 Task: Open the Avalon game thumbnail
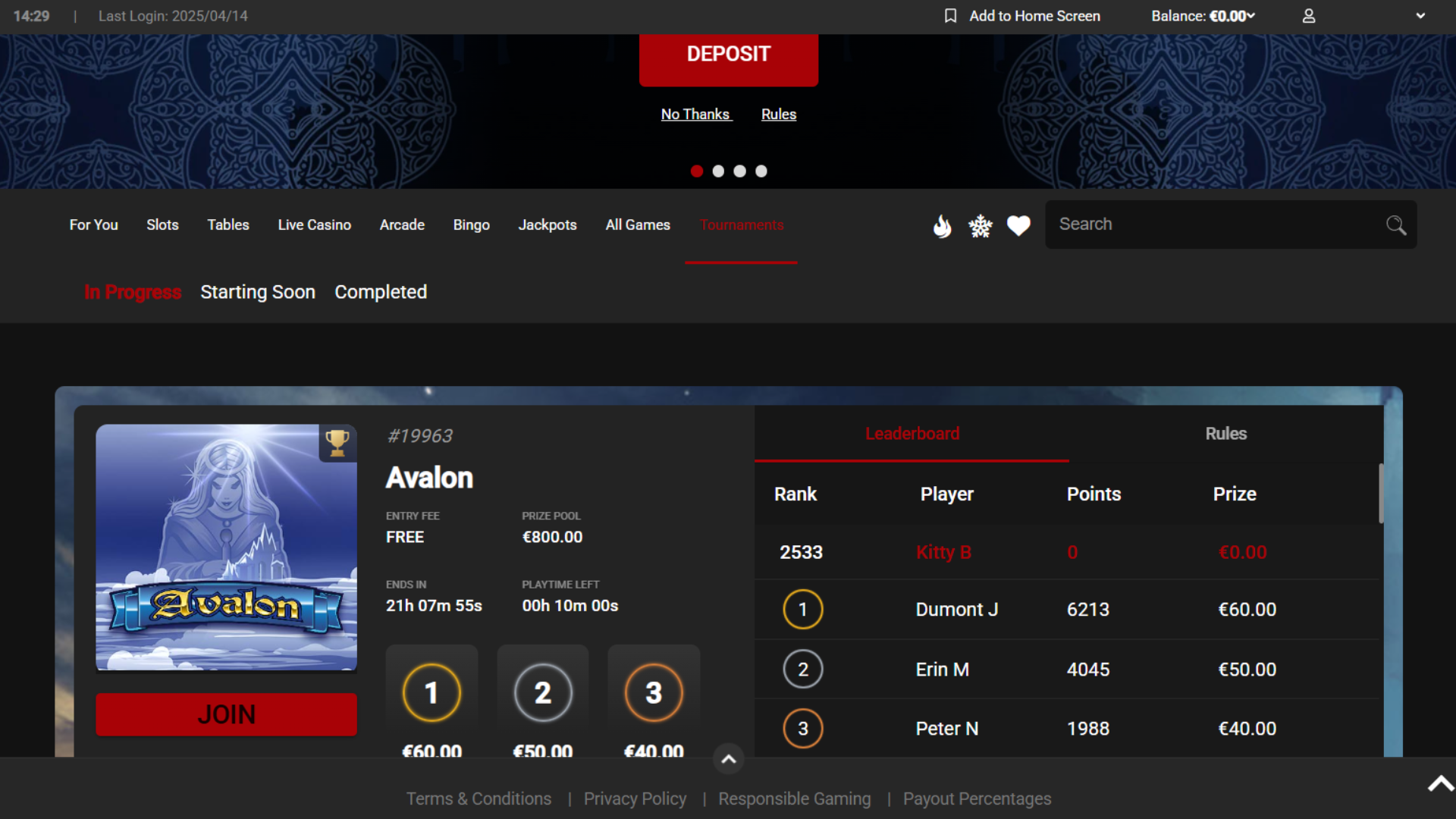pyautogui.click(x=226, y=547)
